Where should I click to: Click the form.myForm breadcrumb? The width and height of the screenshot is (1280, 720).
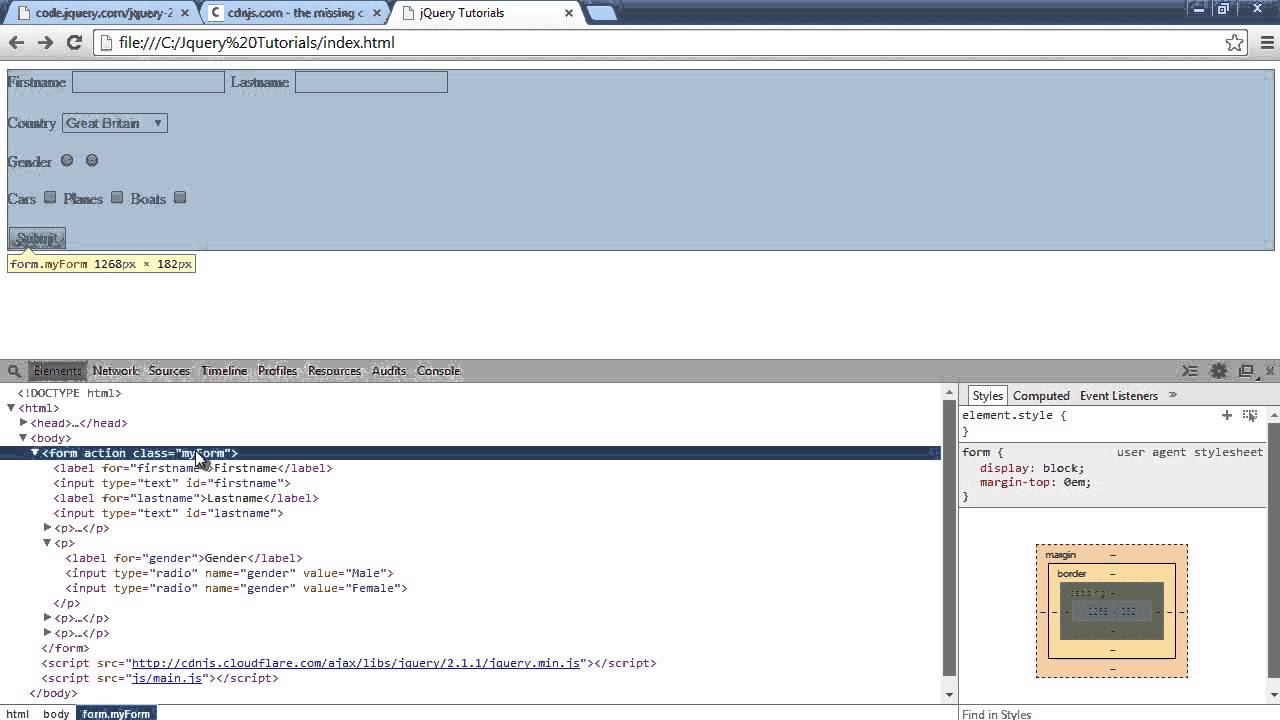pos(116,714)
